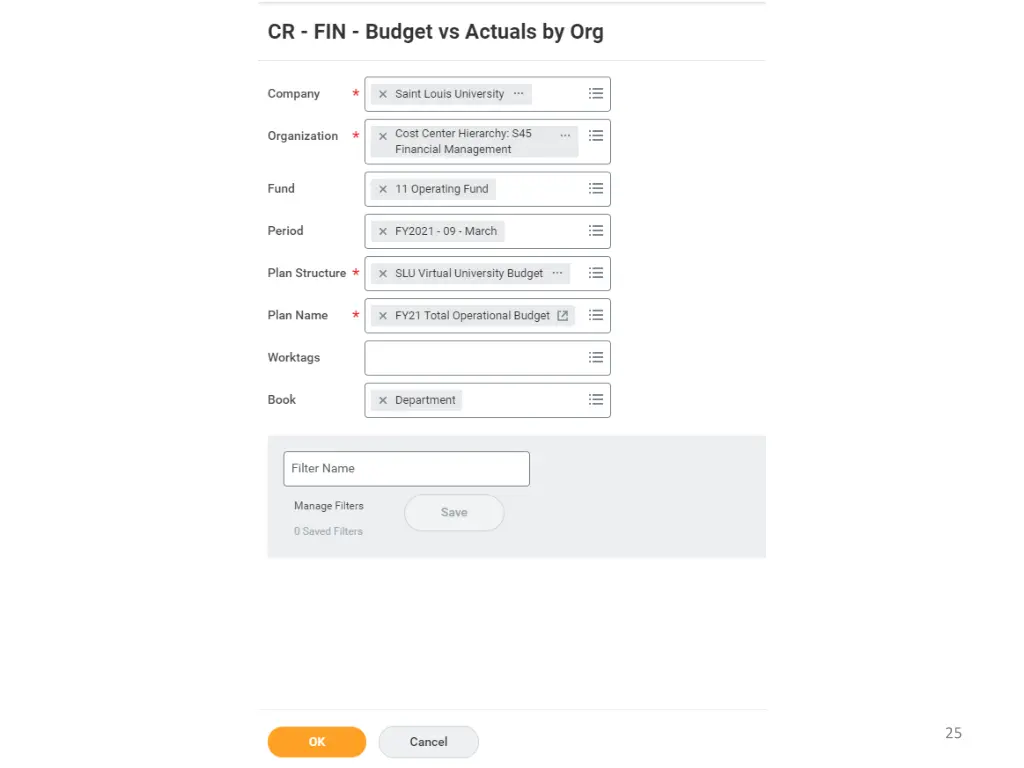Open the Company field prompt list icon

pos(596,94)
